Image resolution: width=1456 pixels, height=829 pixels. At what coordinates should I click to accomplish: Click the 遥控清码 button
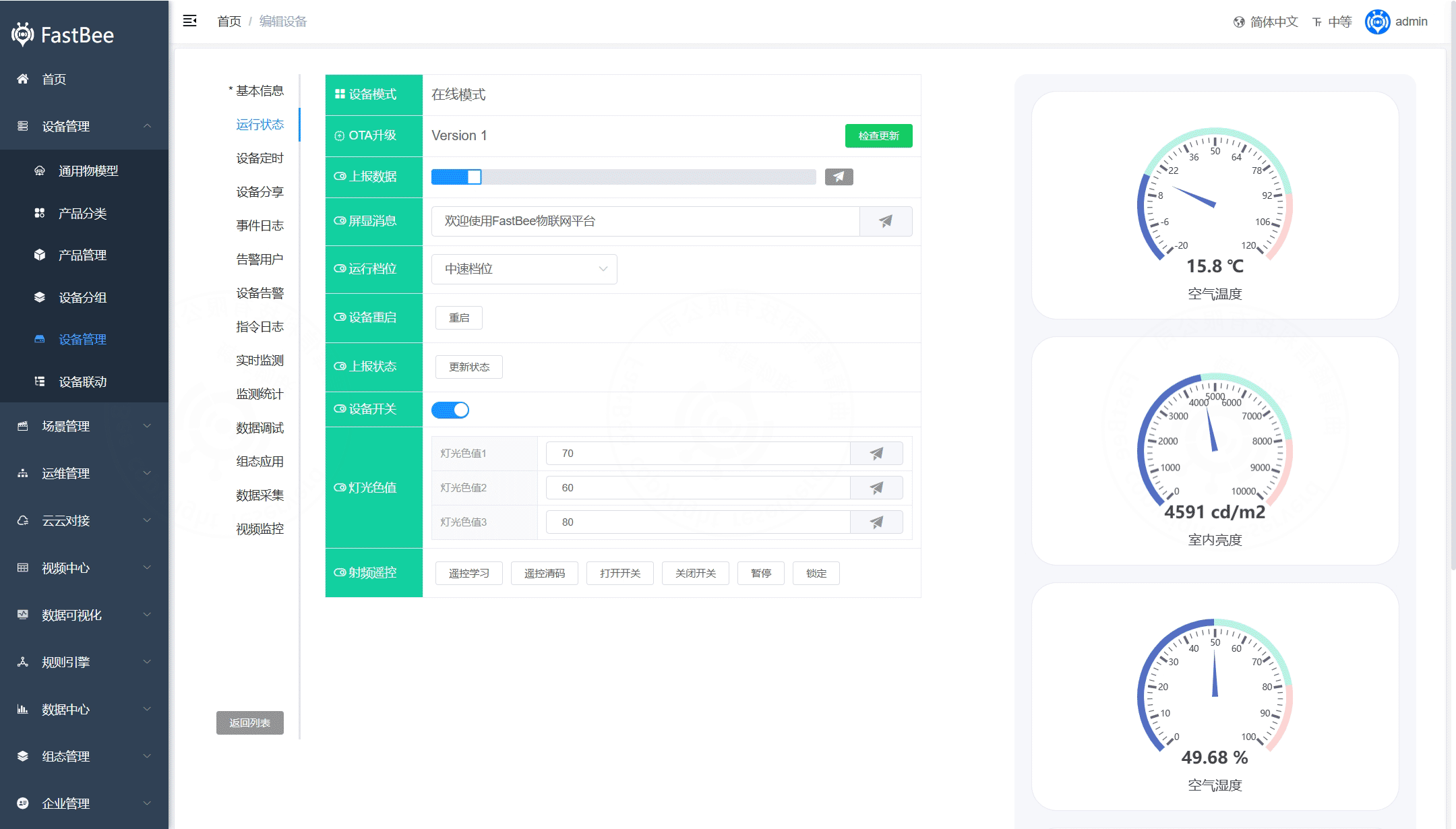tap(545, 573)
